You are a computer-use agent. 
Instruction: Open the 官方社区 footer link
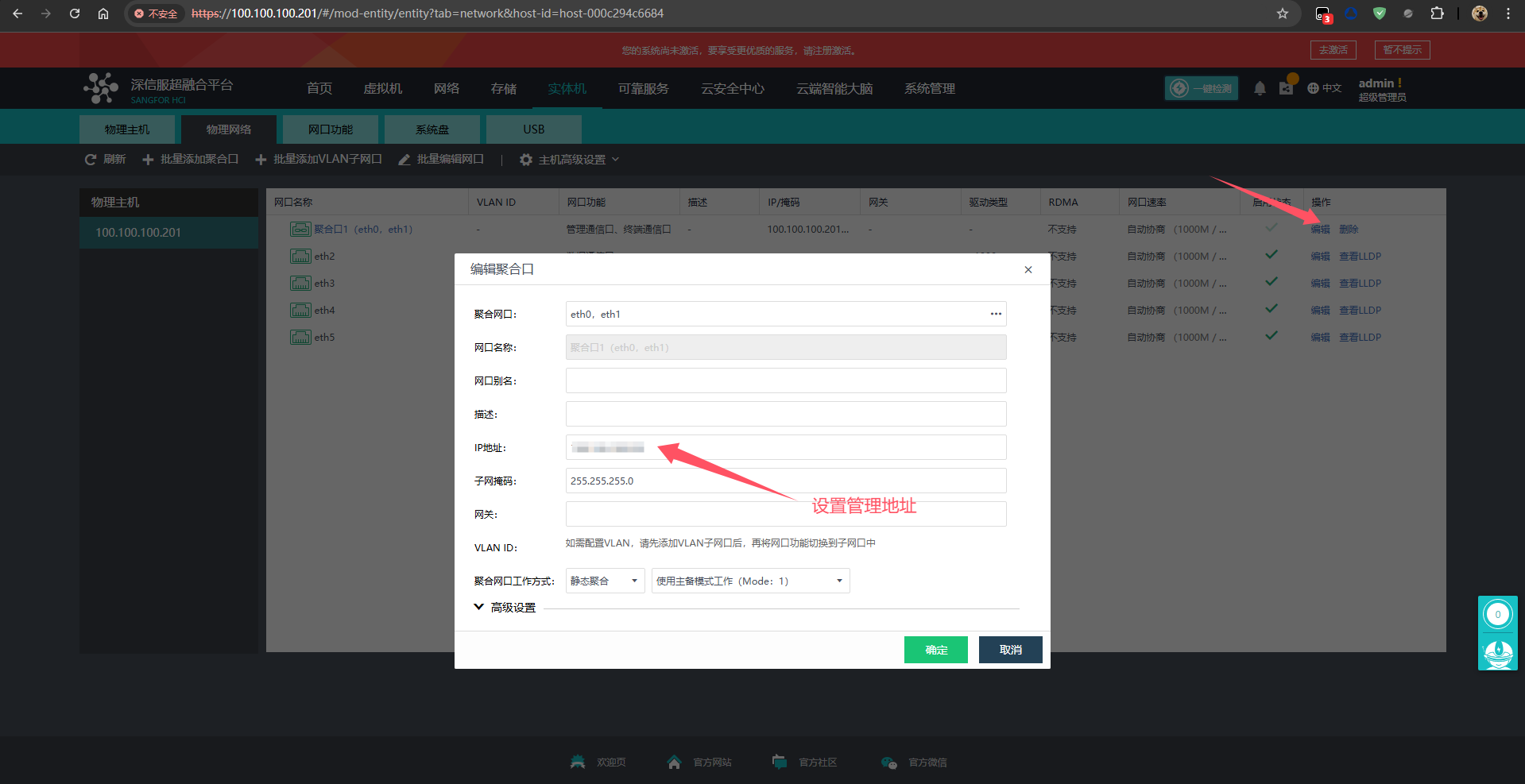804,763
